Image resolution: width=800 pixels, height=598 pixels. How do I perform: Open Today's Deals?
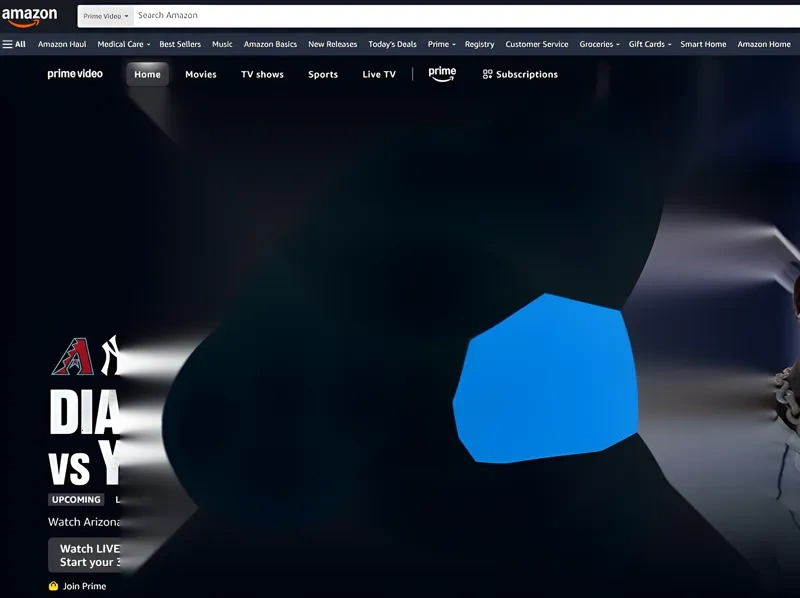click(392, 44)
